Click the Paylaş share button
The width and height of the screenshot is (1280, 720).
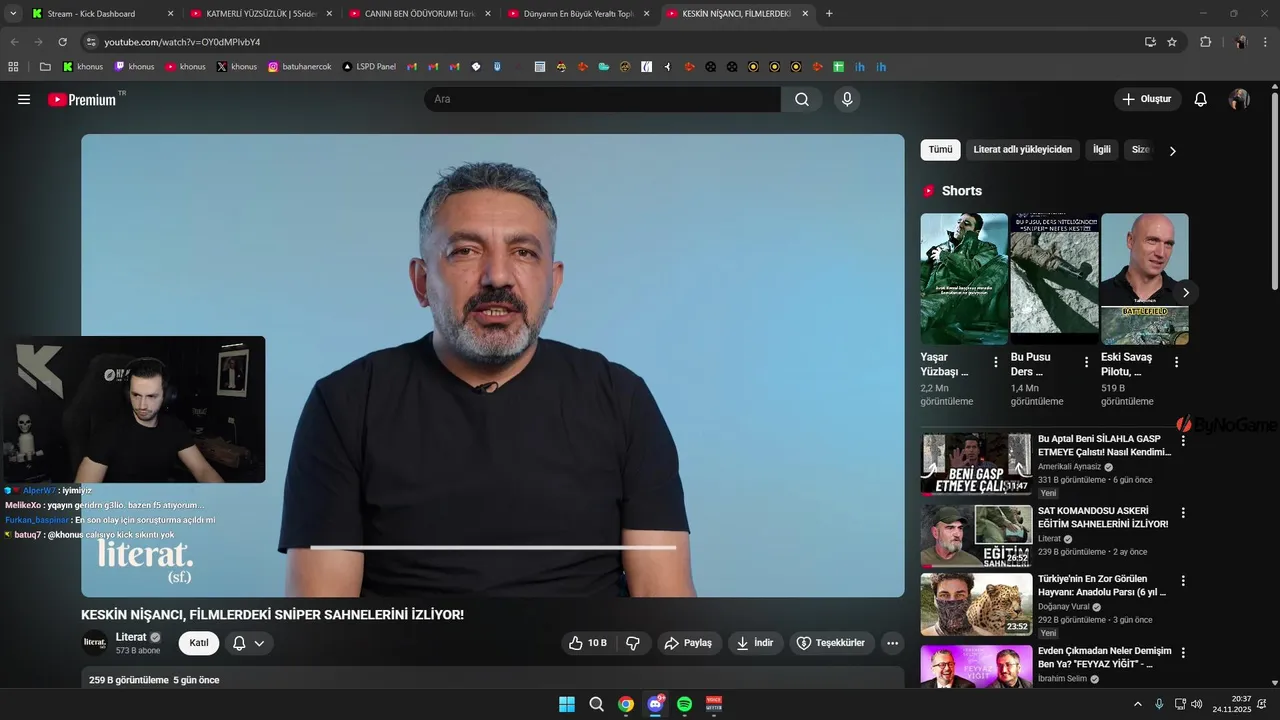click(x=689, y=643)
